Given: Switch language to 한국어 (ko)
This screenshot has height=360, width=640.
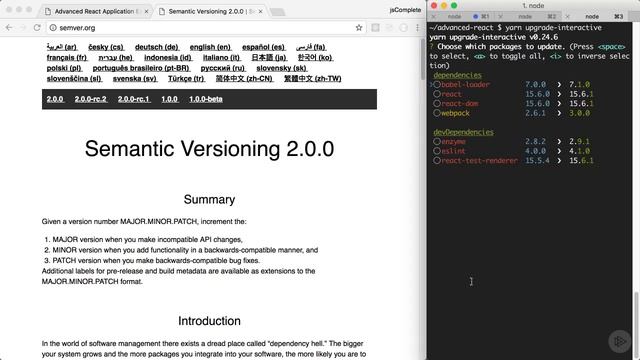Looking at the screenshot, I should (316, 58).
